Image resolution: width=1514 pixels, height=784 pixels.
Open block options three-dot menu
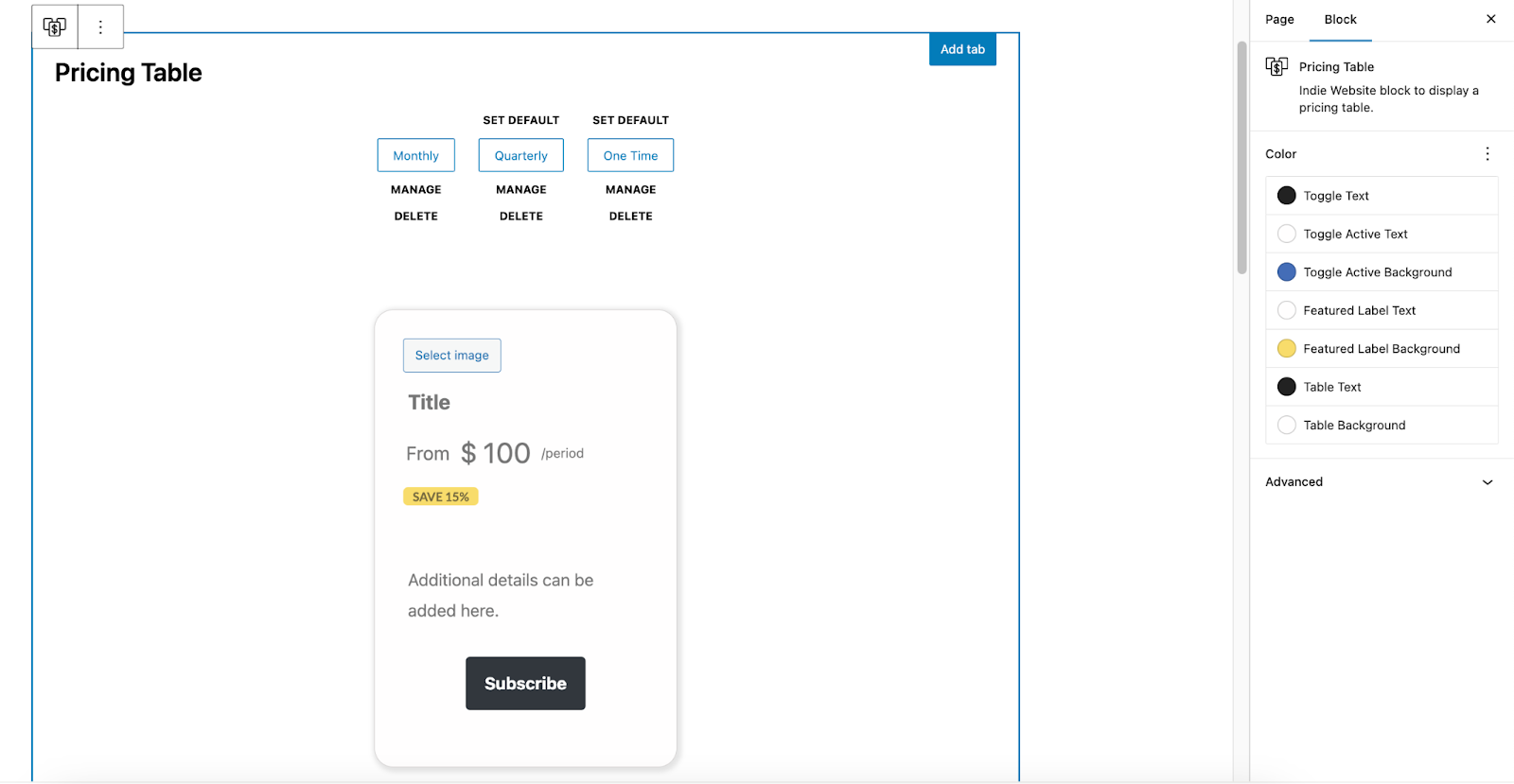pyautogui.click(x=100, y=27)
